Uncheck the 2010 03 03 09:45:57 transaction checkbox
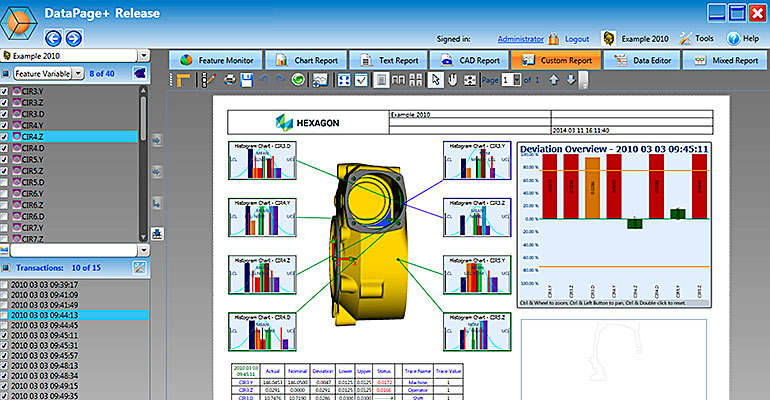 coord(4,356)
